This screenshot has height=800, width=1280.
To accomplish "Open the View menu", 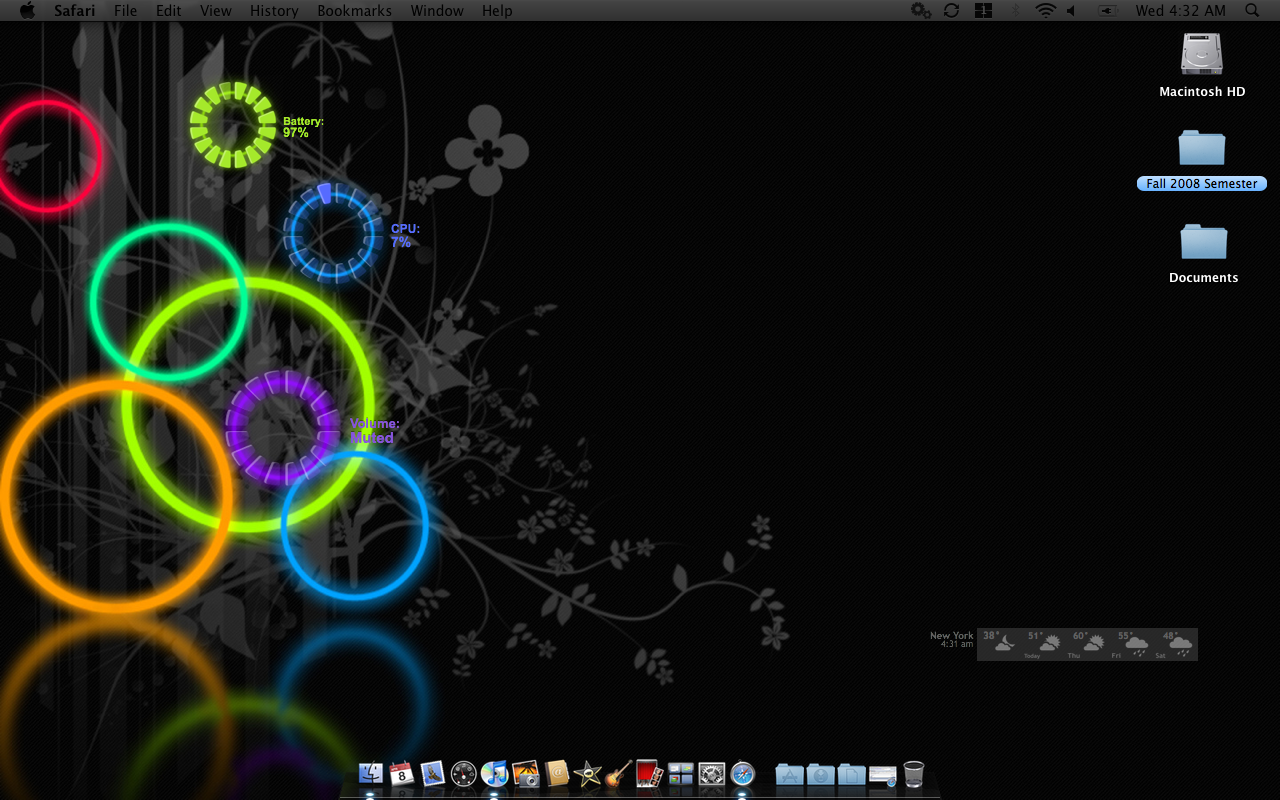I will [216, 10].
